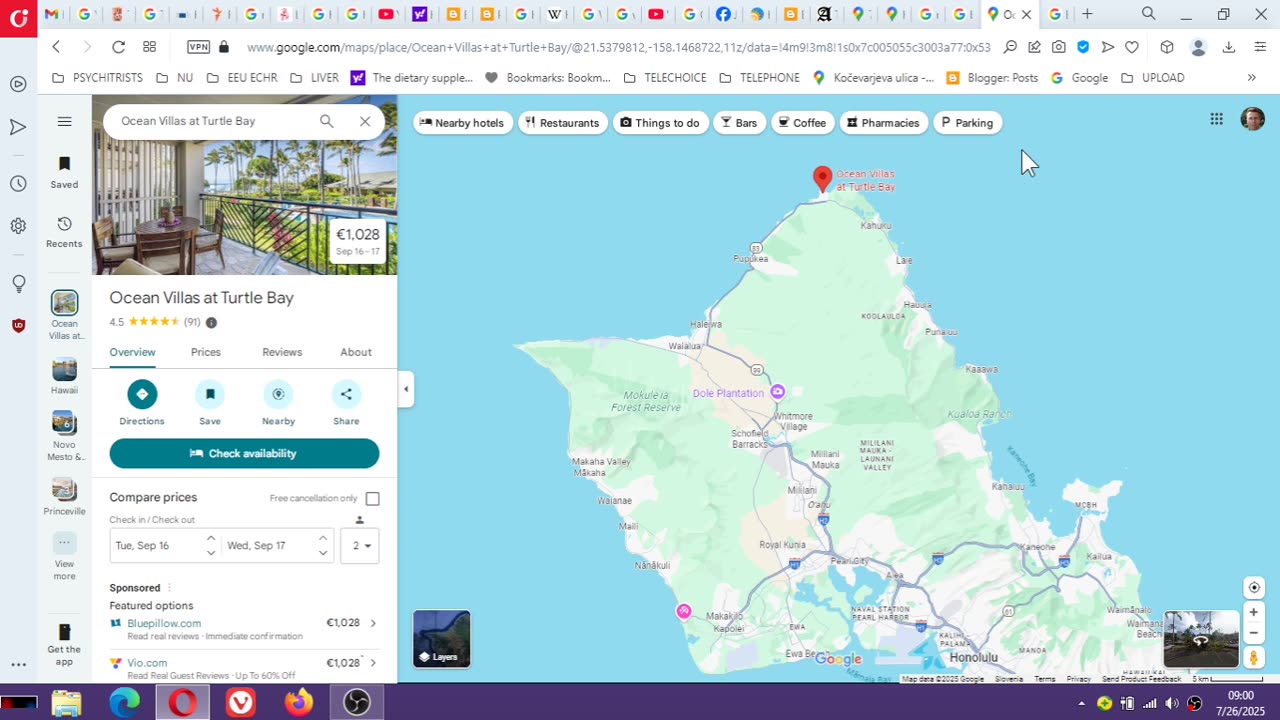Show hidden system tray icons
Image resolution: width=1280 pixels, height=720 pixels.
[x=1081, y=704]
